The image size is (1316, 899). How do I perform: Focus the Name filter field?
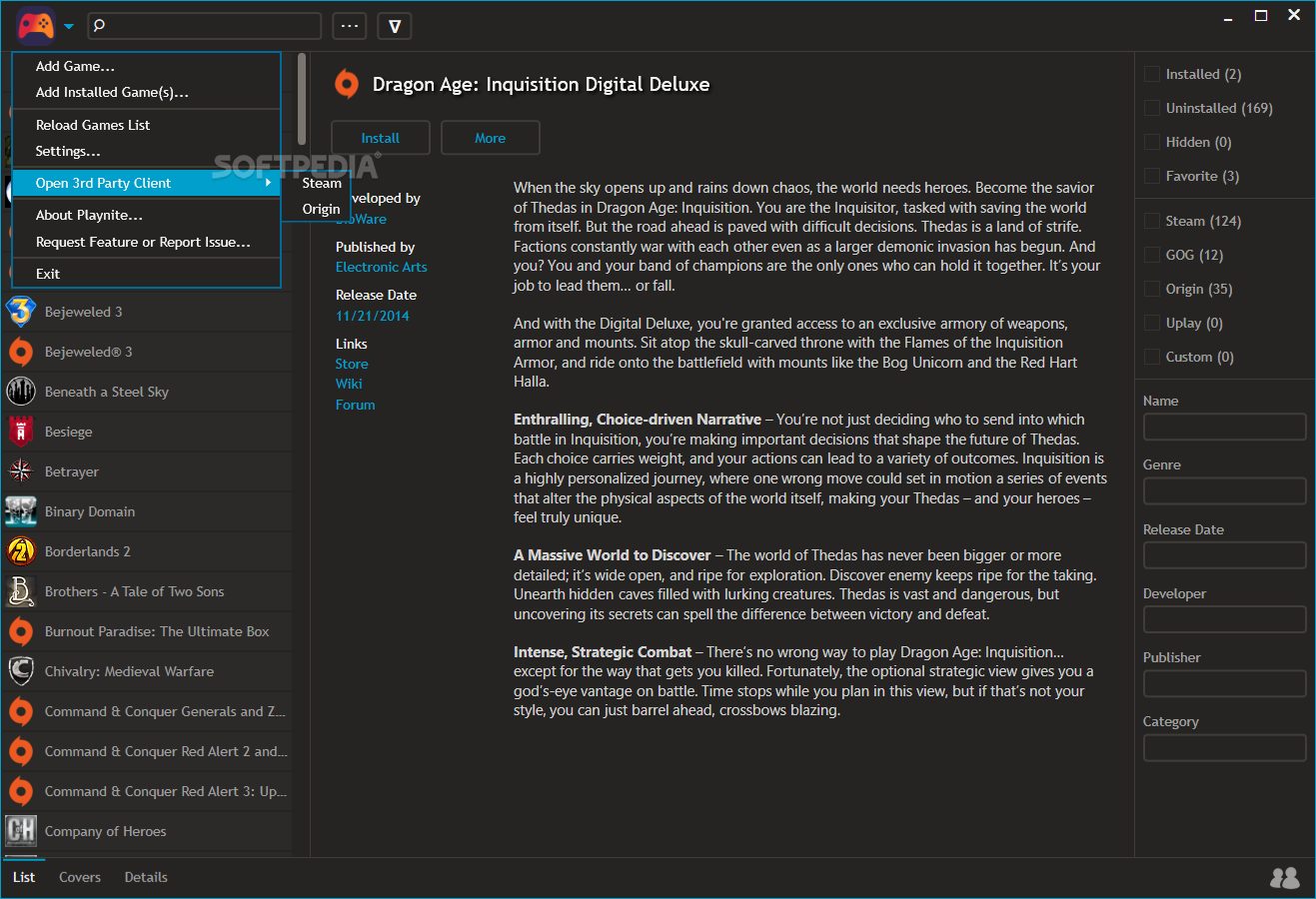tap(1225, 427)
